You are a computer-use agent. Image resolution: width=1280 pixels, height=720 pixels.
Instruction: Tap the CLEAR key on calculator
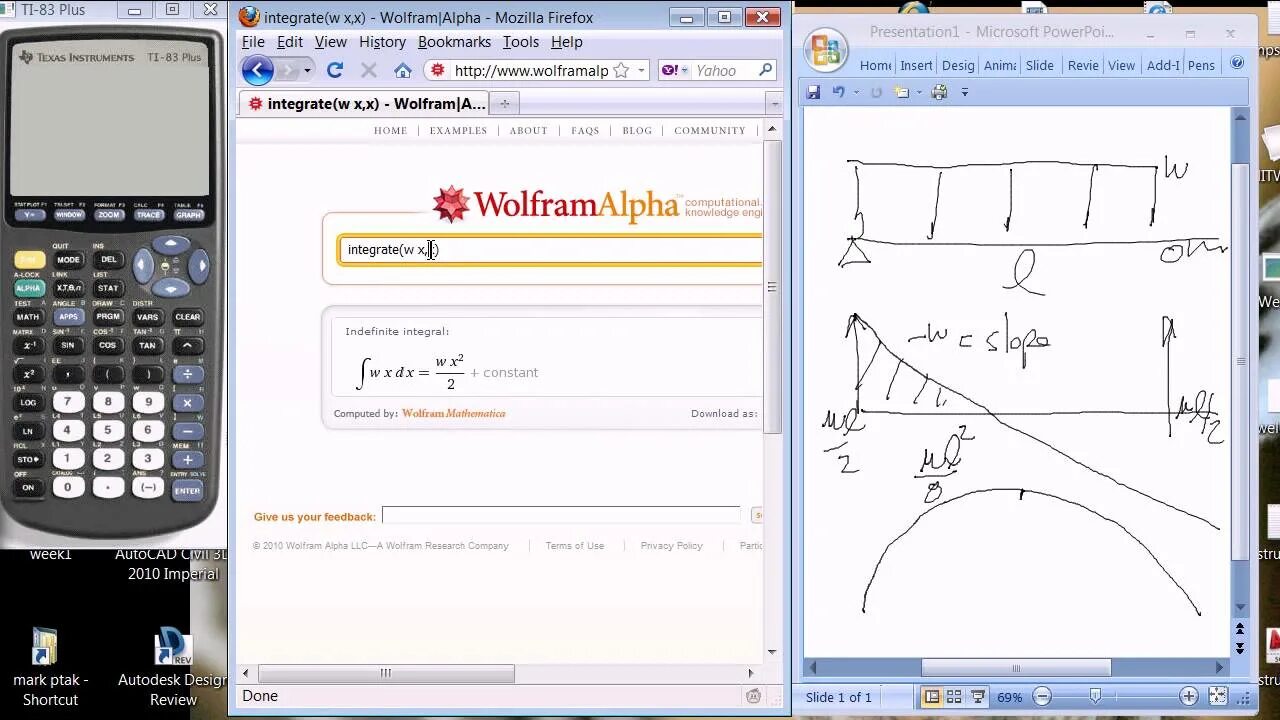(187, 317)
